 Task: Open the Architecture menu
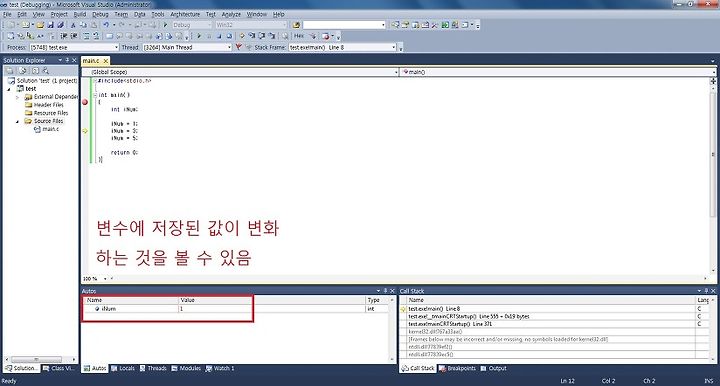(x=185, y=14)
